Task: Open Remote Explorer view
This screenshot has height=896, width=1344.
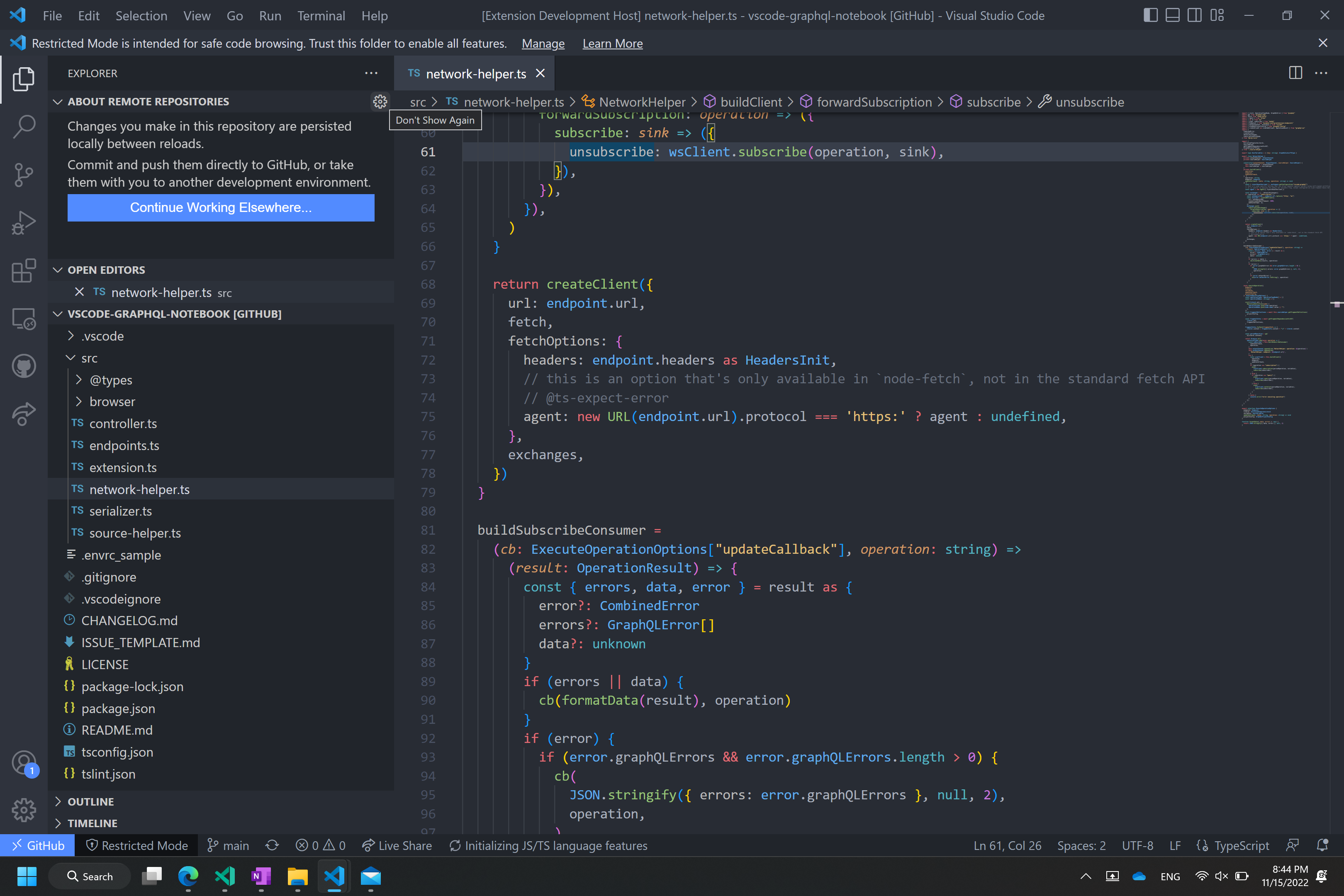Action: [x=23, y=319]
